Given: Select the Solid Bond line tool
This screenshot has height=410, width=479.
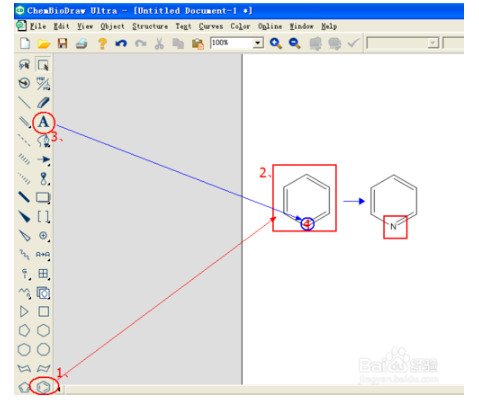Looking at the screenshot, I should click(24, 103).
